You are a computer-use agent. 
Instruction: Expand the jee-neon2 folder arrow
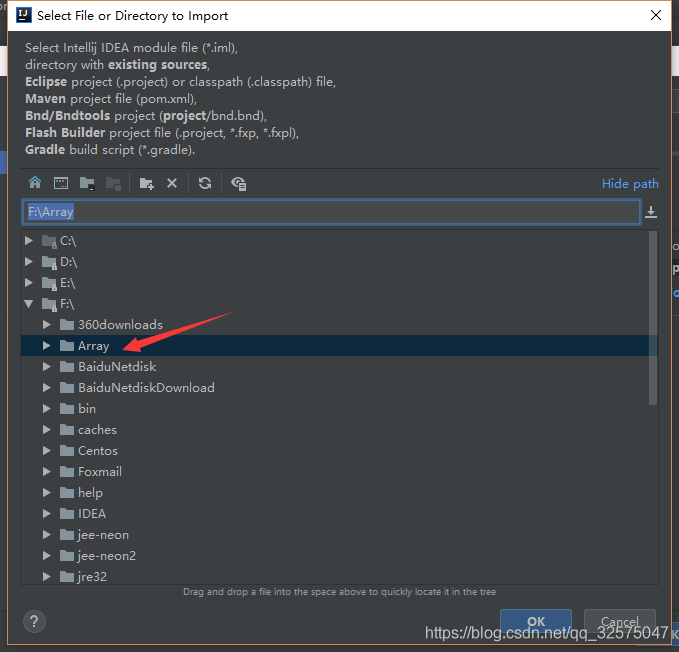[46, 555]
